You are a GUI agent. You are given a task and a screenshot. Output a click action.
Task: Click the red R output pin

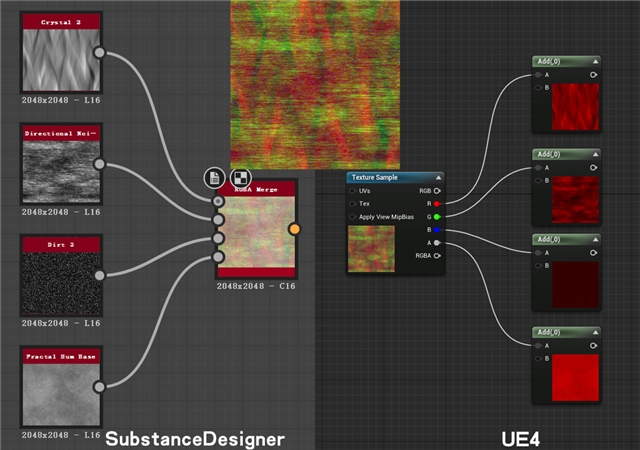click(437, 203)
